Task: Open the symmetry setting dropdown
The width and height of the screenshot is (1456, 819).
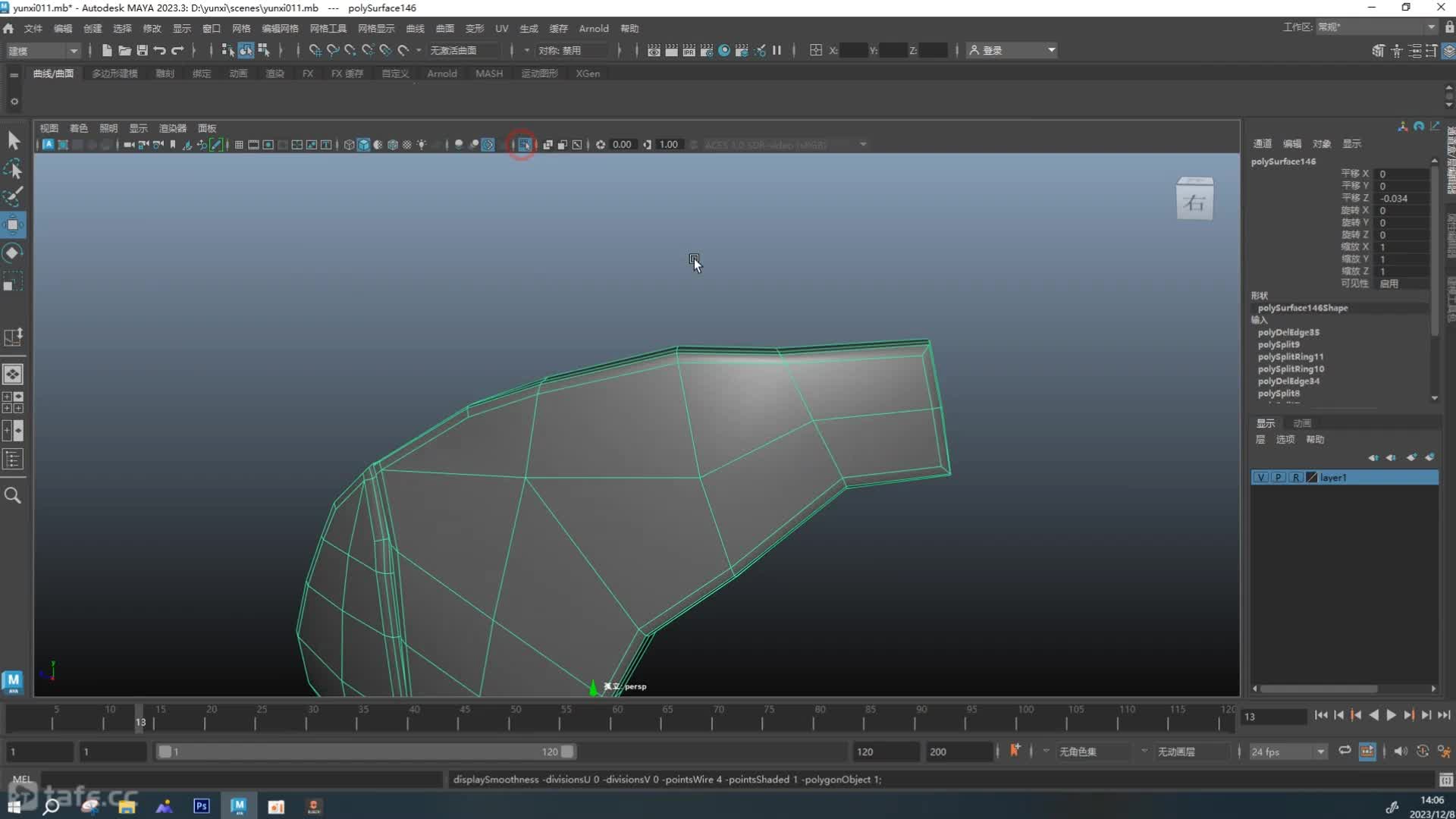Action: [x=573, y=51]
